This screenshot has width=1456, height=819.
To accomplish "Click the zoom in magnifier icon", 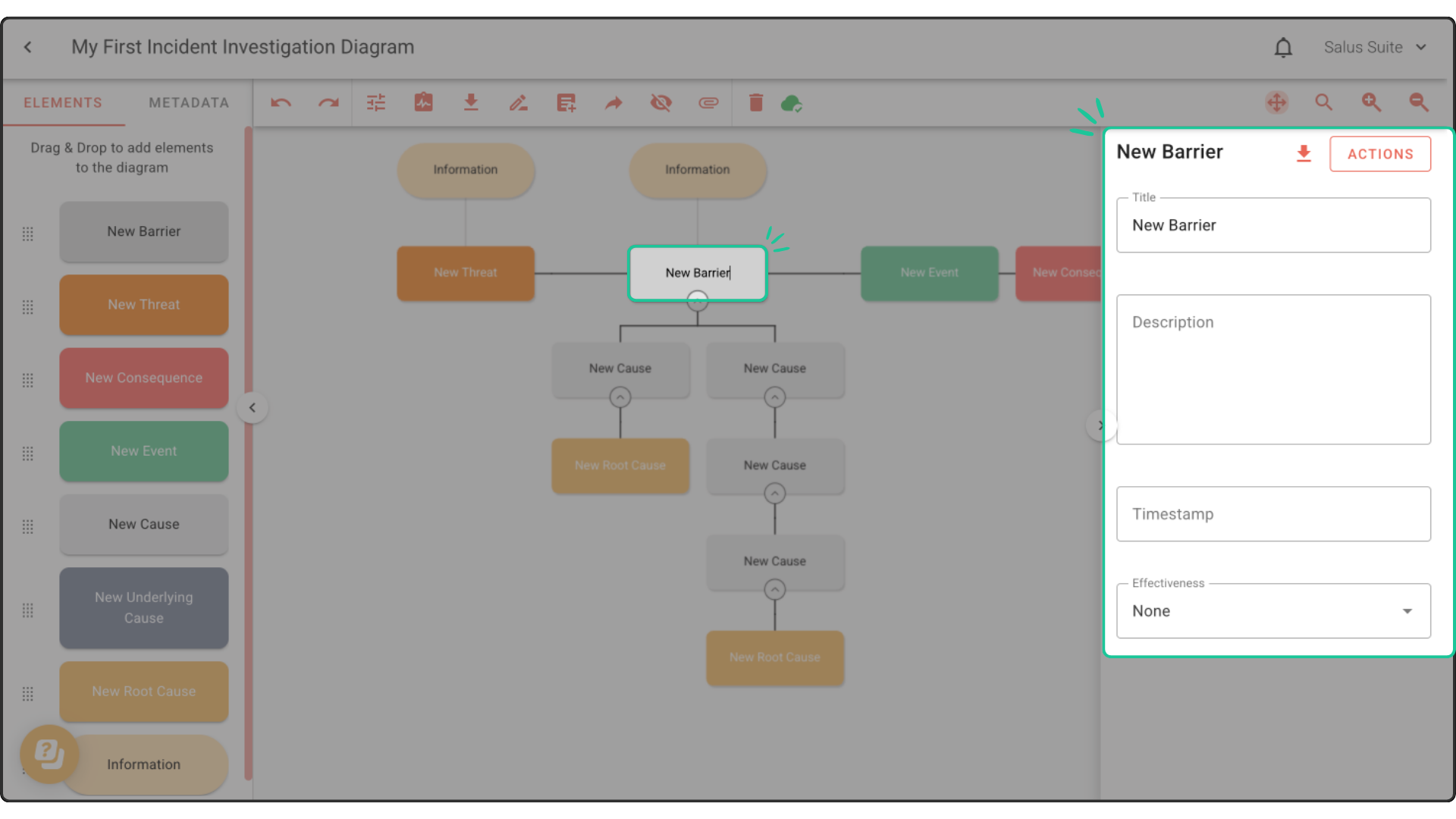I will (x=1371, y=102).
